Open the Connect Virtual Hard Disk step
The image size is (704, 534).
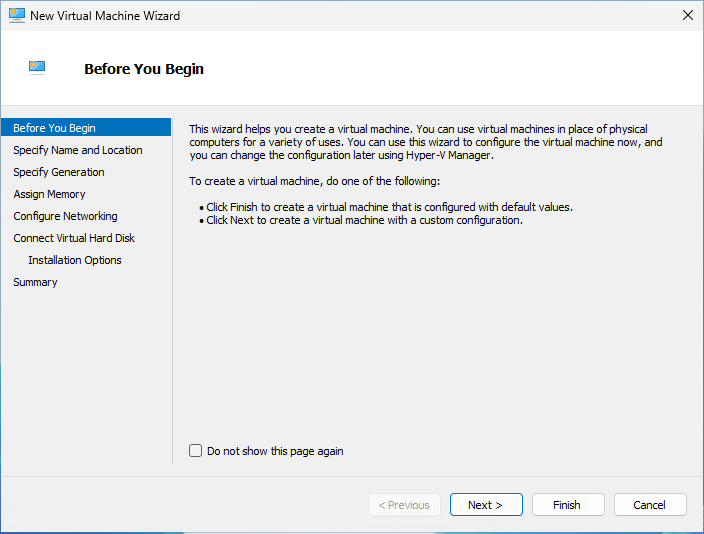pos(74,238)
